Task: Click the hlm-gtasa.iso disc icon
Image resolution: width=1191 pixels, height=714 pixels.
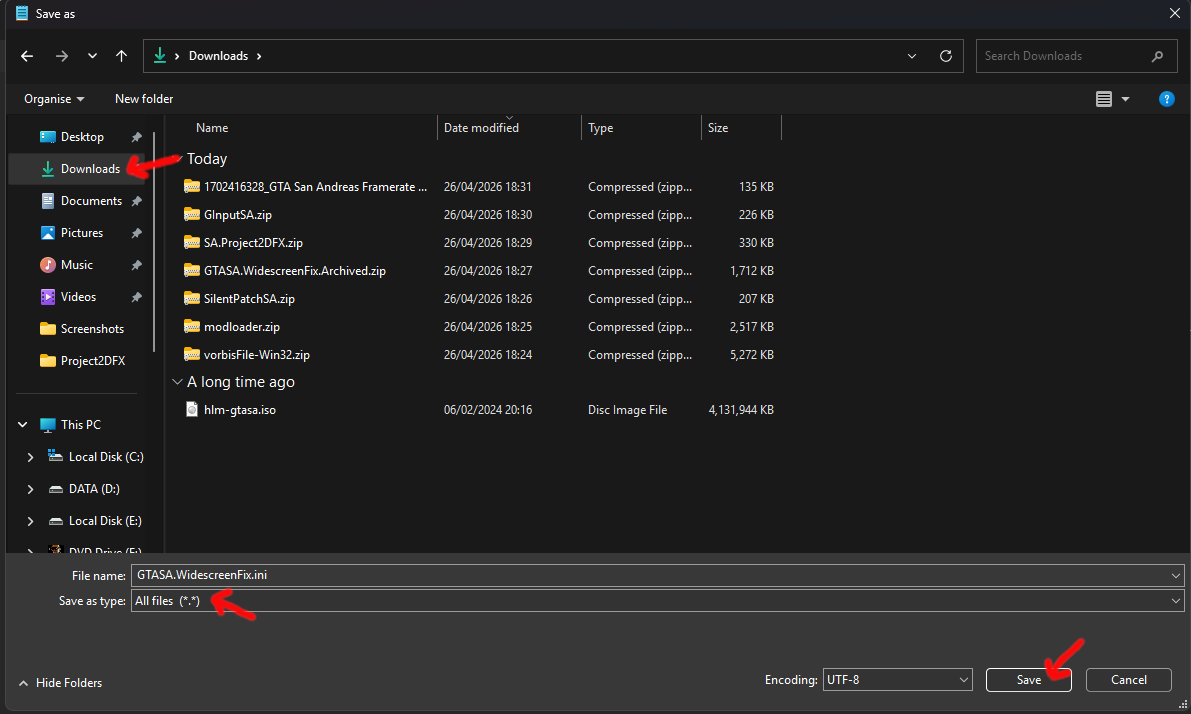Action: 192,409
